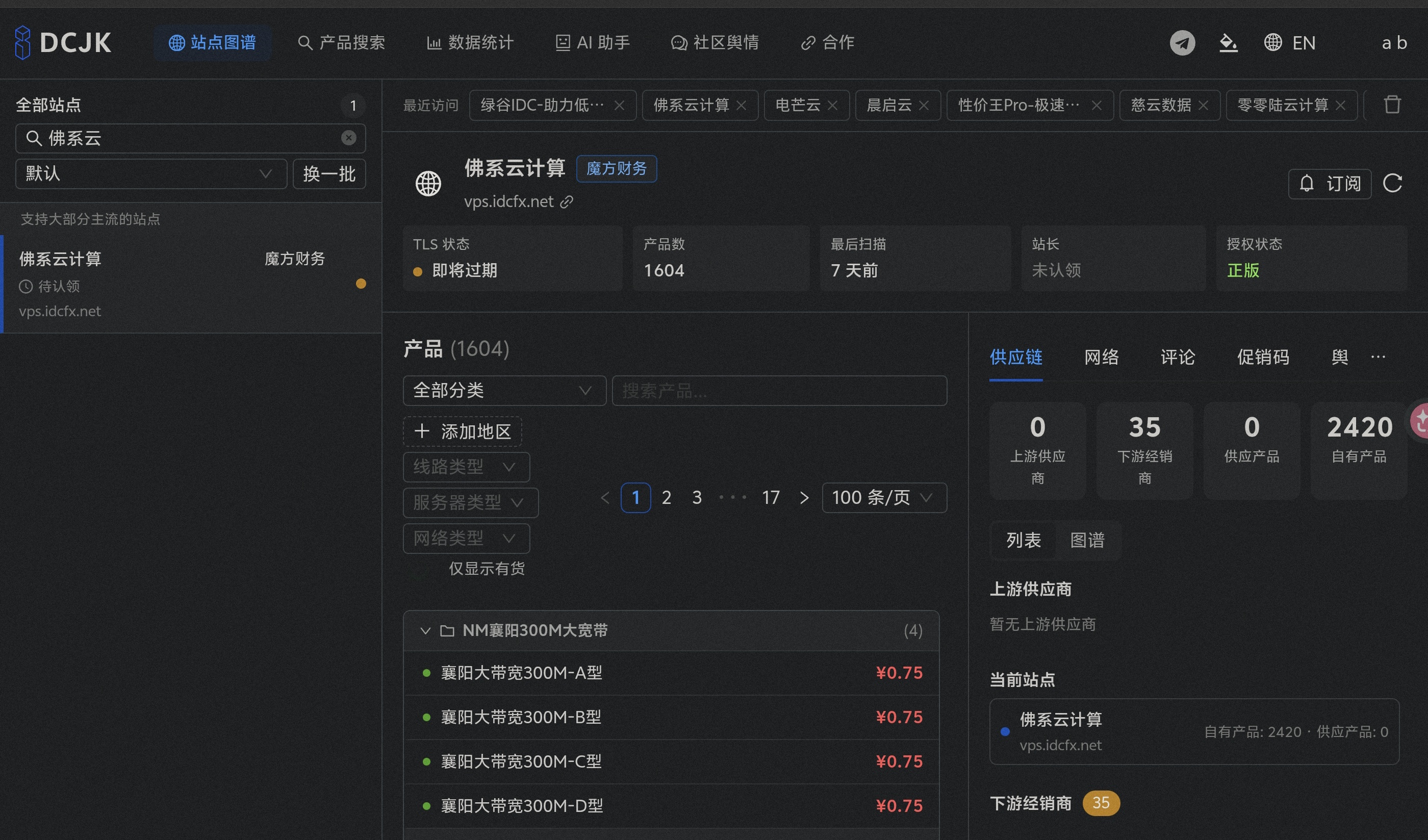1428x840 pixels.
Task: Close the 慈云数据 recent tab
Action: pos(1203,106)
